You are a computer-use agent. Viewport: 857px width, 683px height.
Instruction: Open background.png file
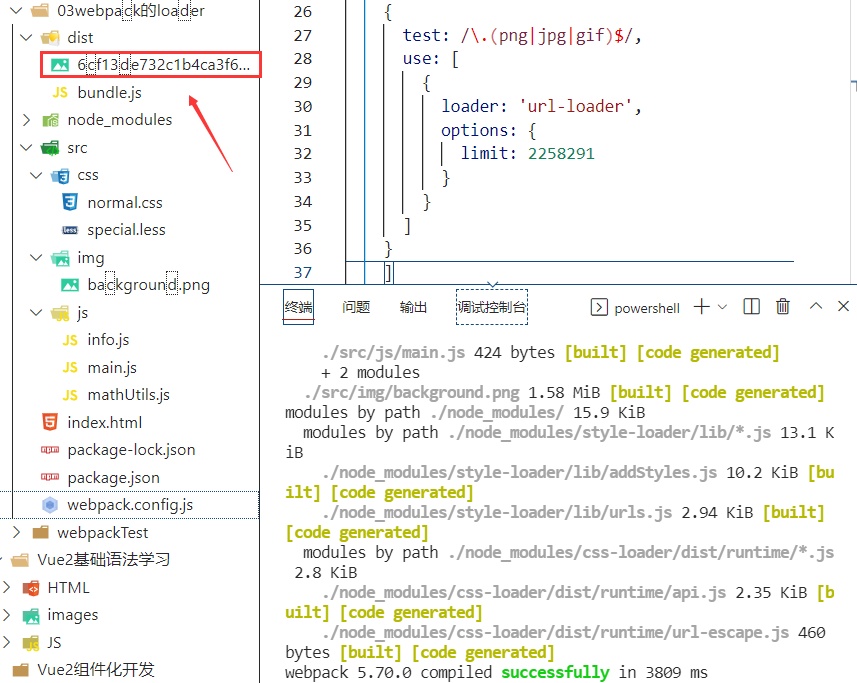coord(149,285)
